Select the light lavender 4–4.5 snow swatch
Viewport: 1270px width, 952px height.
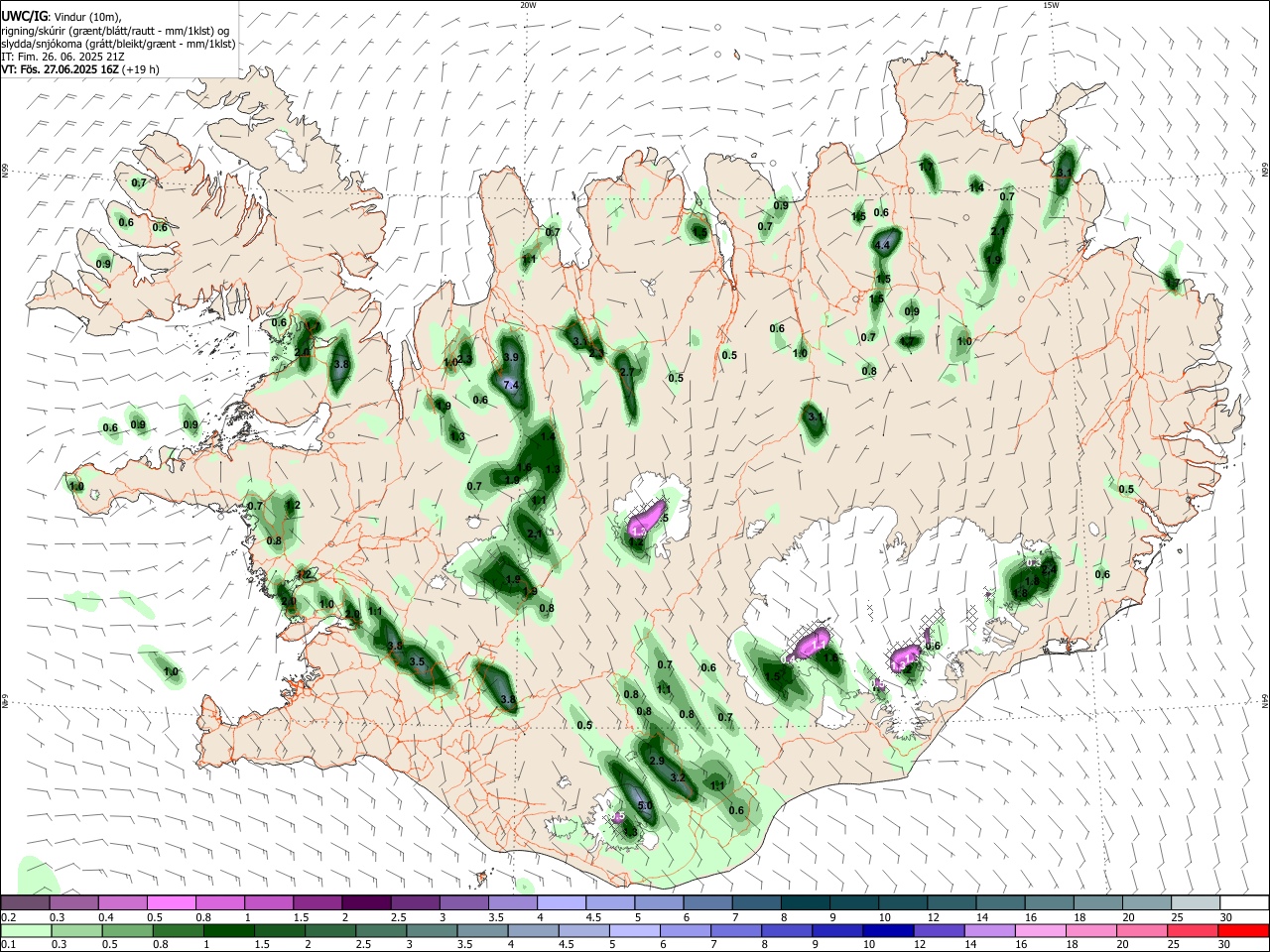click(563, 902)
